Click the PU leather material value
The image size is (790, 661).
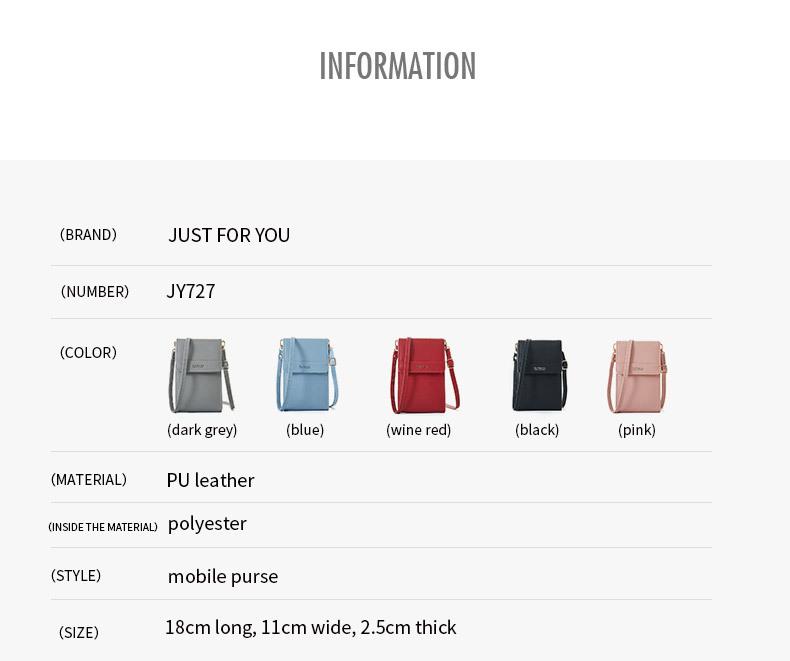pos(210,480)
